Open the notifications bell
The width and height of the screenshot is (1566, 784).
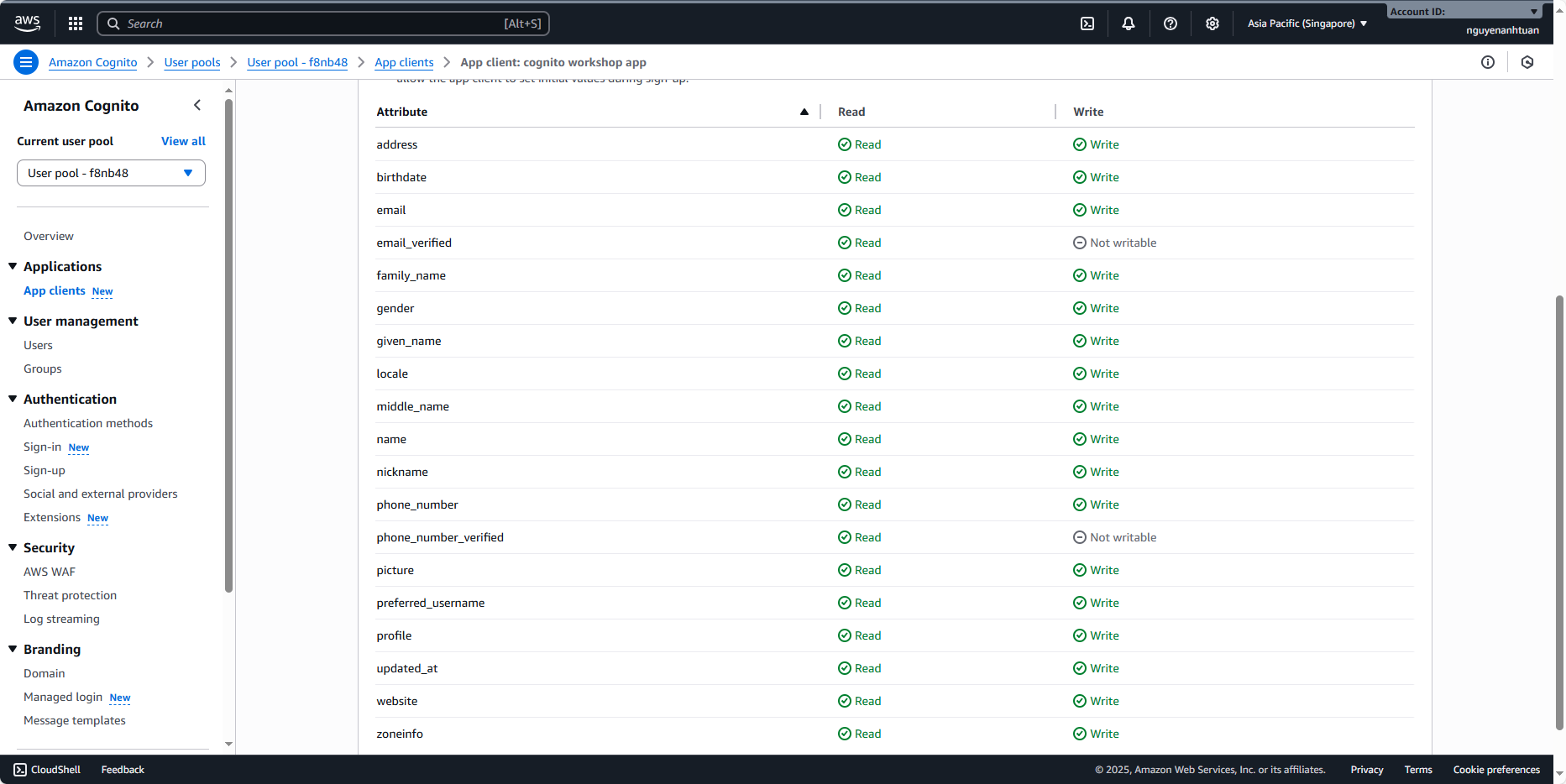[x=1129, y=24]
